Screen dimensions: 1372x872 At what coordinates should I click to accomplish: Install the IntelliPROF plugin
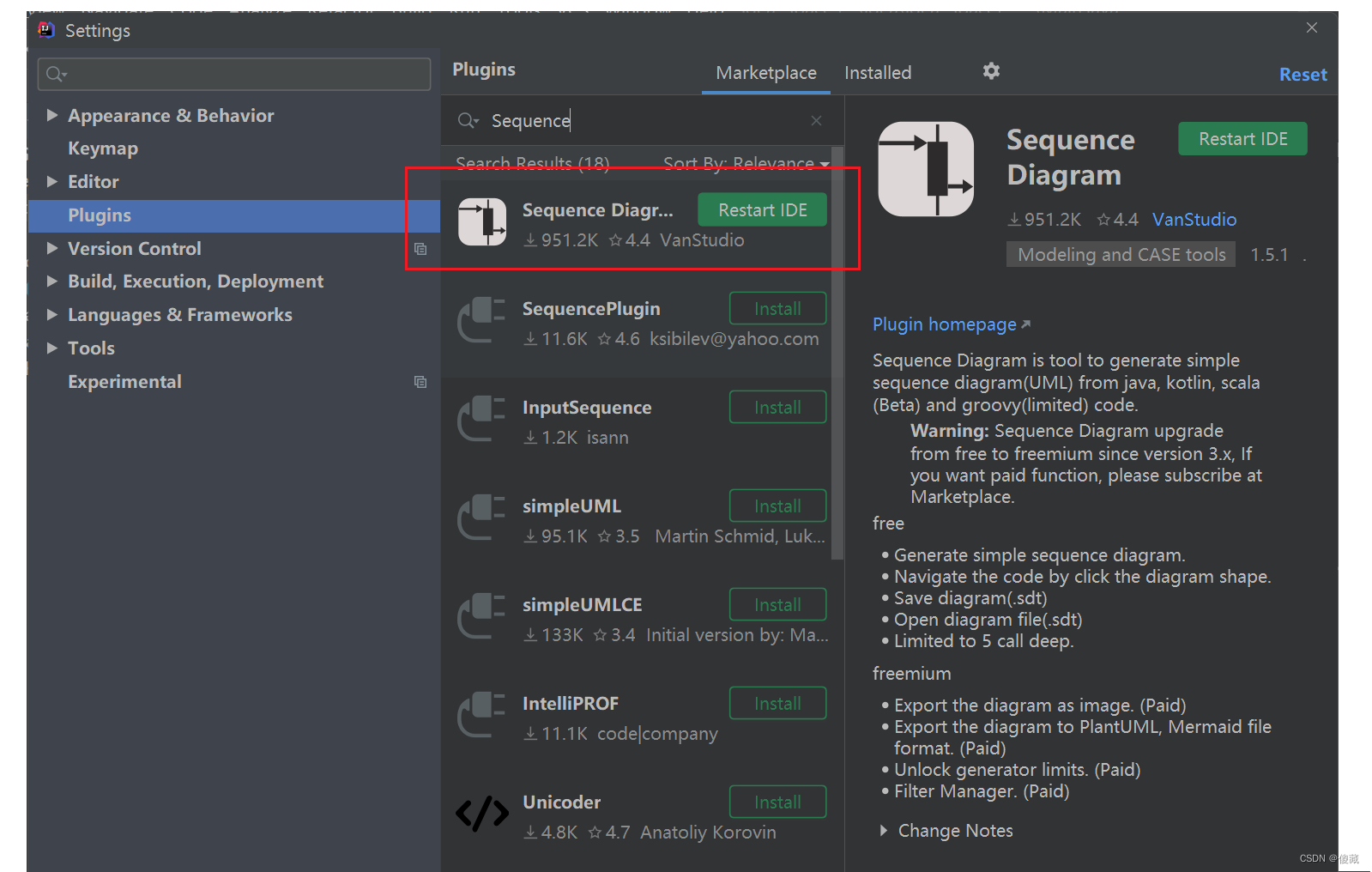click(x=777, y=704)
